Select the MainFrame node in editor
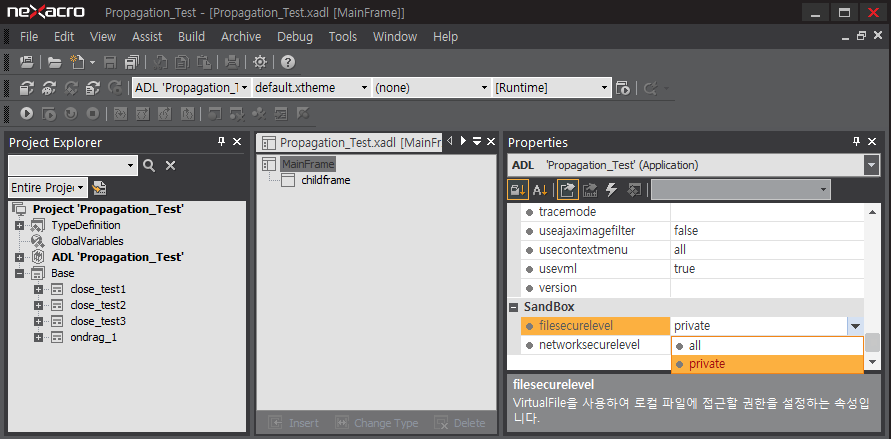891x439 pixels. pyautogui.click(x=307, y=164)
